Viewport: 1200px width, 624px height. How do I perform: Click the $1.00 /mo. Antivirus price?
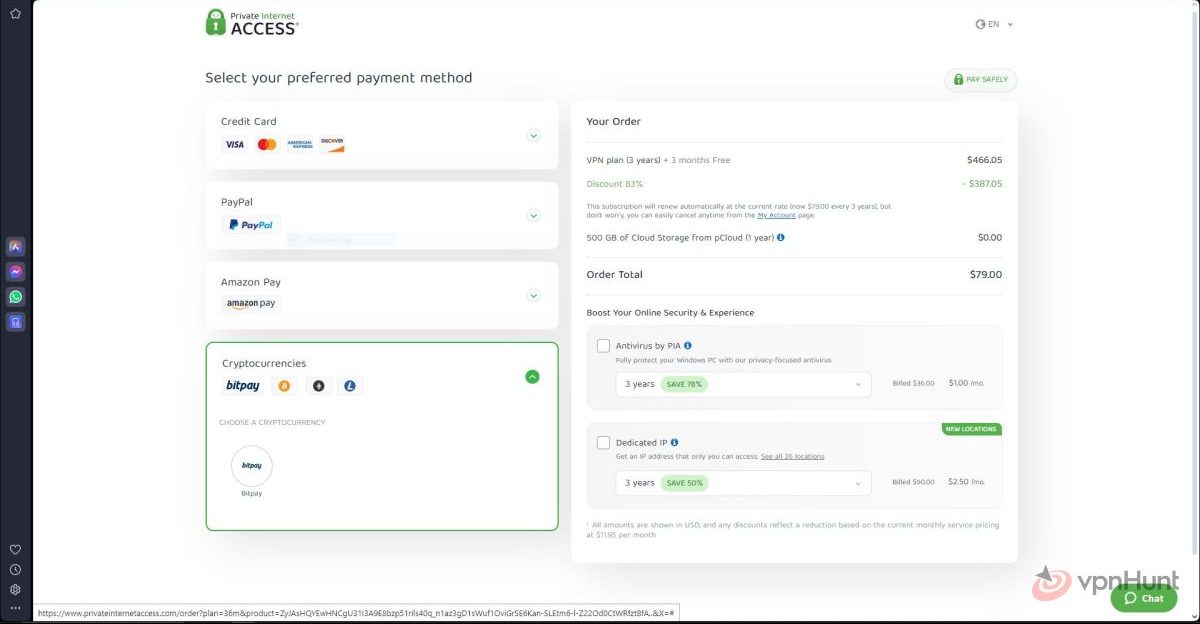(966, 384)
